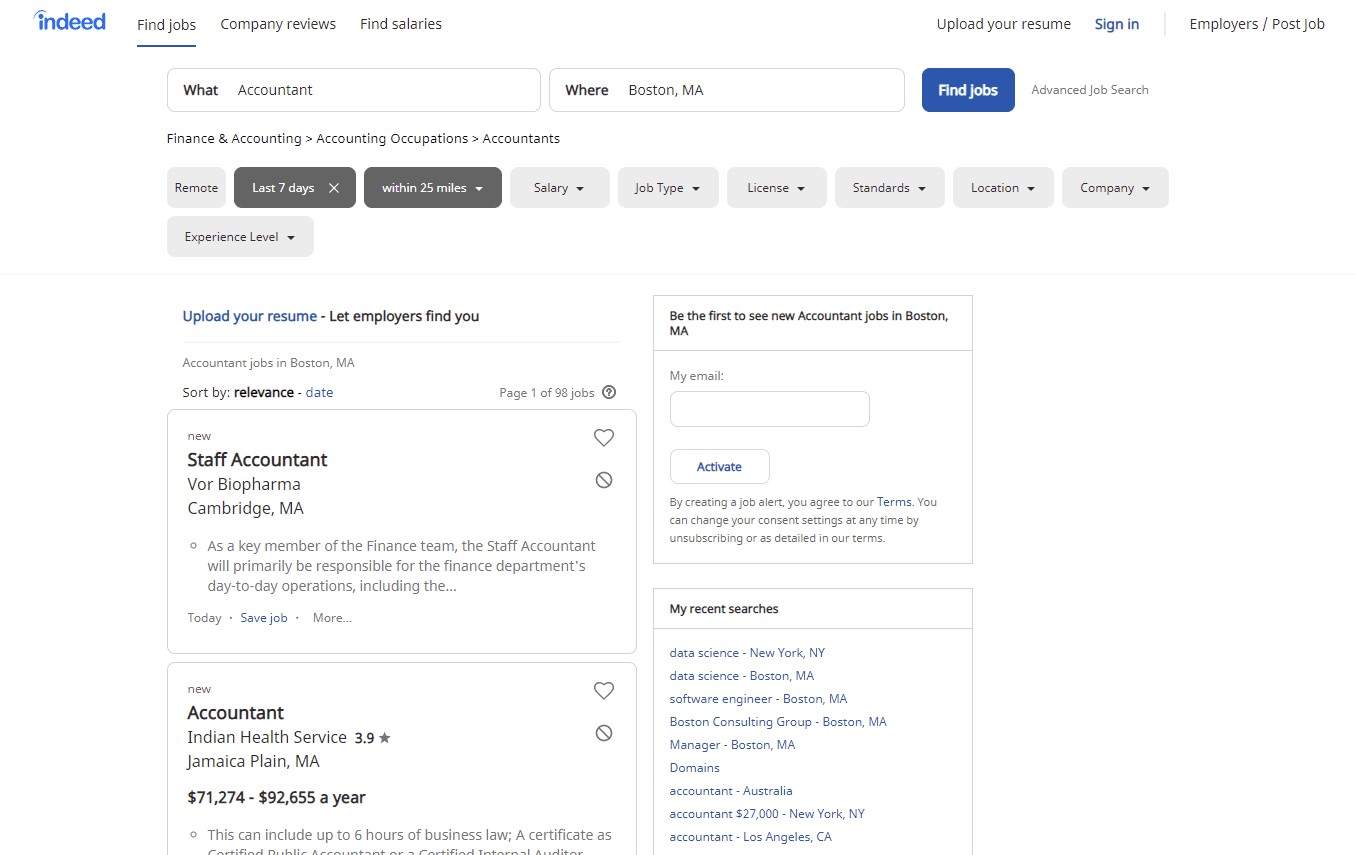Open recent search accountant $27,000 - New York
This screenshot has height=855, width=1356.
click(x=767, y=814)
